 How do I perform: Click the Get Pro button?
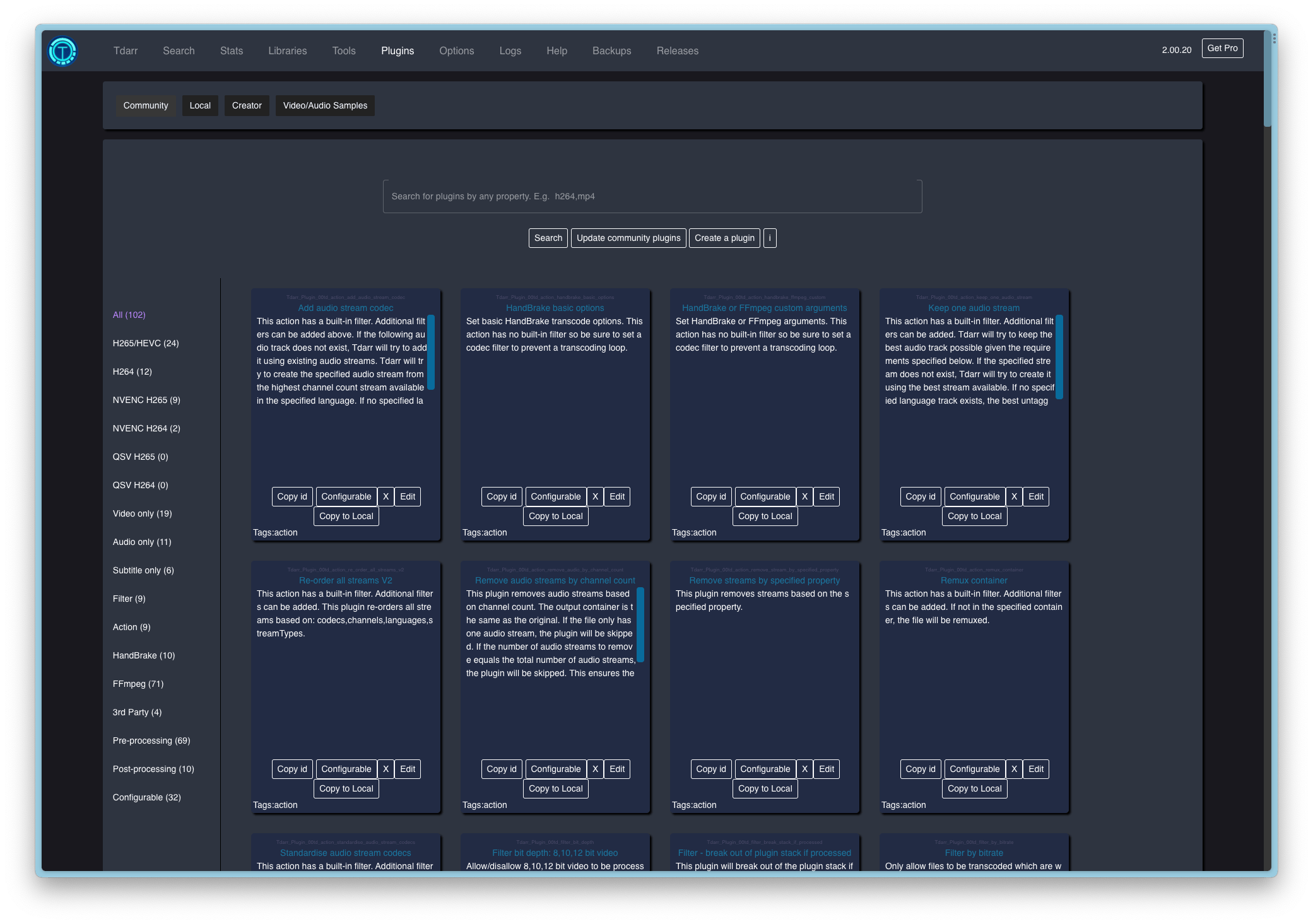(1222, 49)
